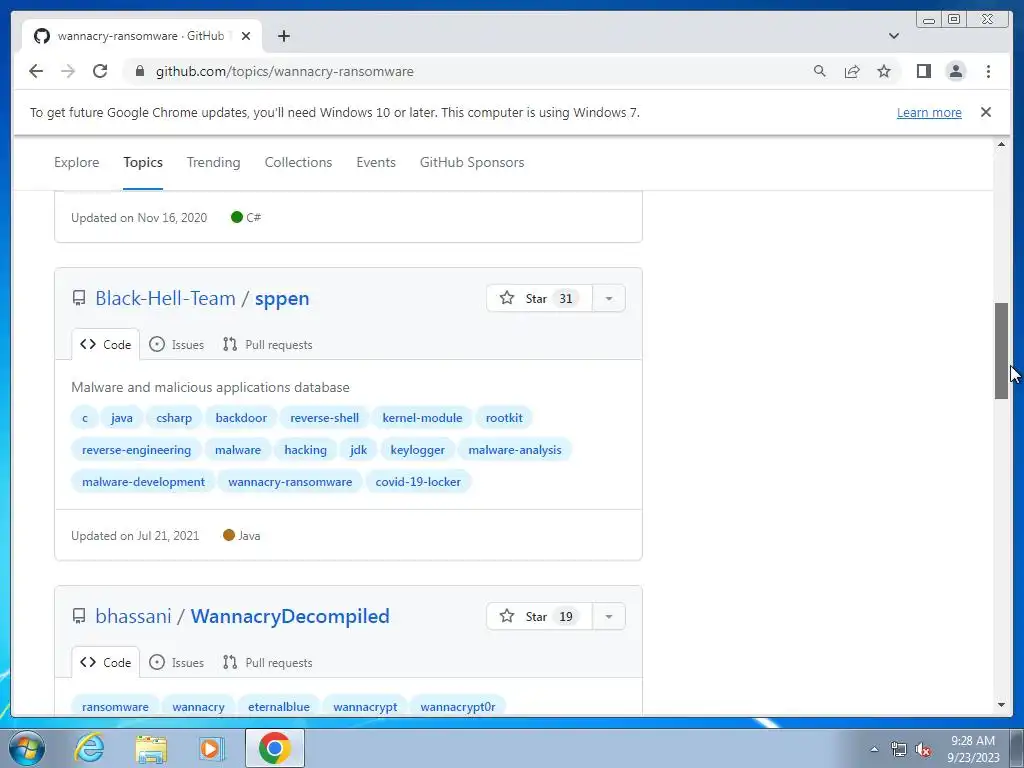Image resolution: width=1024 pixels, height=768 pixels.
Task: Click the kernel-module topic tag
Action: click(423, 418)
